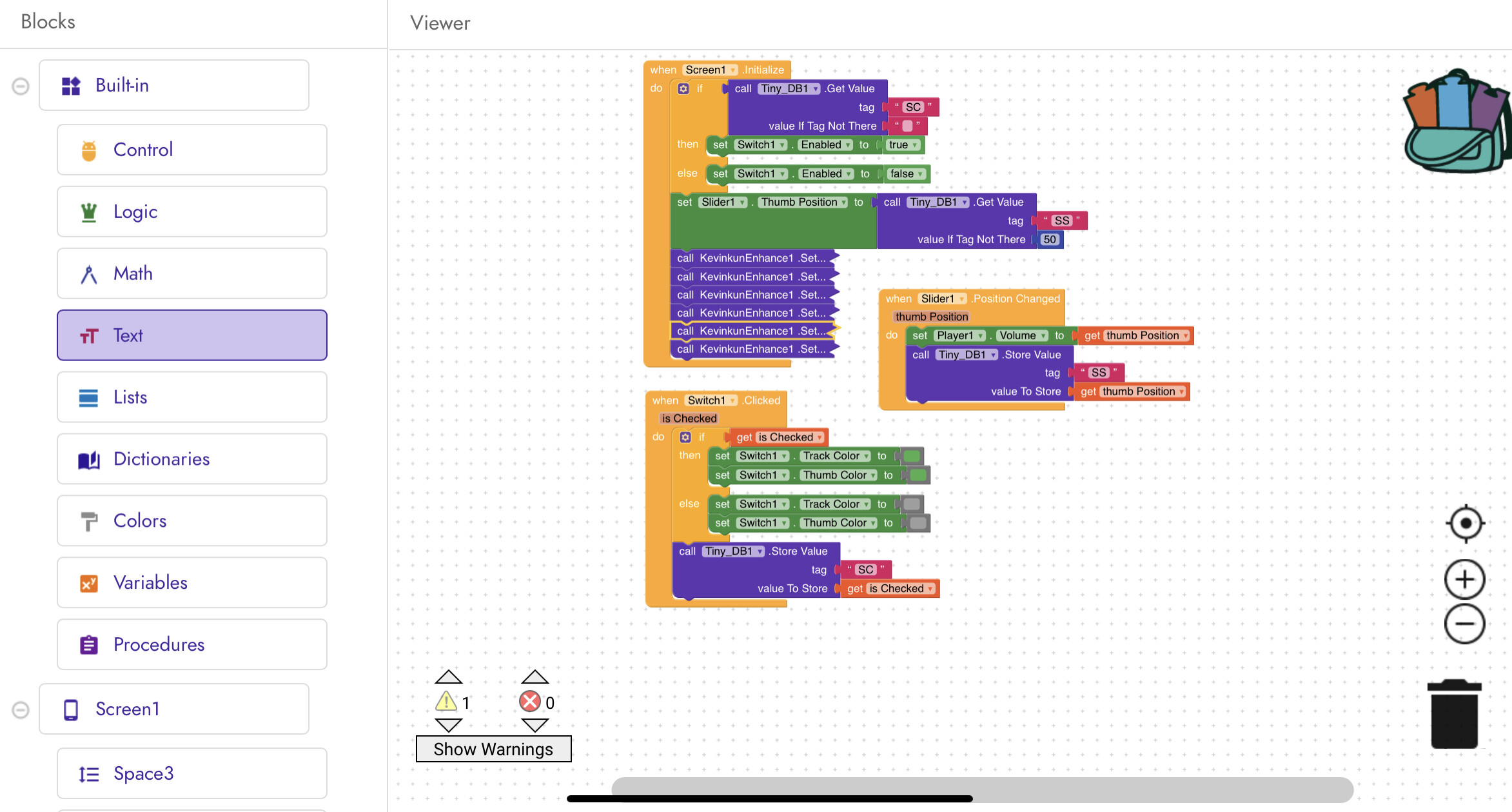Click the yellow warning triangle icon
The image size is (1512, 812).
446,702
